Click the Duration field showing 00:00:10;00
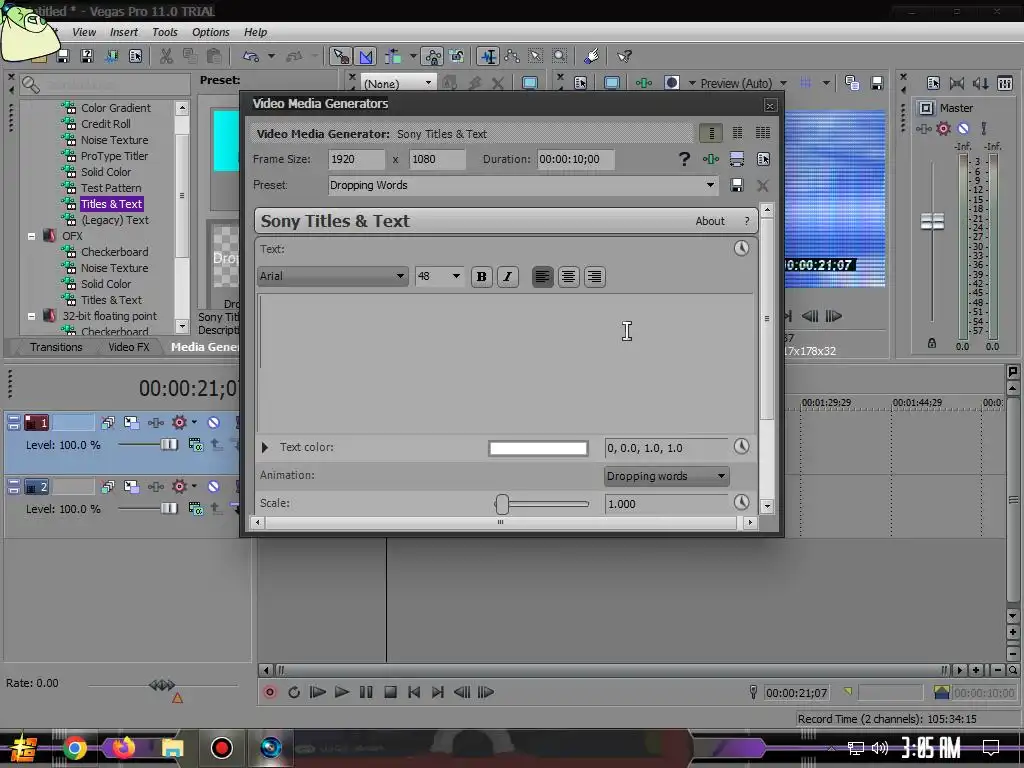This screenshot has height=768, width=1024. [575, 159]
